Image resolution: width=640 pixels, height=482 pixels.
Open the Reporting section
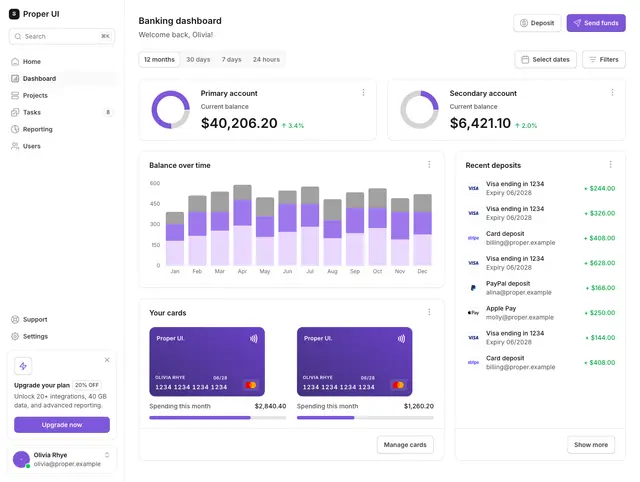point(62,129)
